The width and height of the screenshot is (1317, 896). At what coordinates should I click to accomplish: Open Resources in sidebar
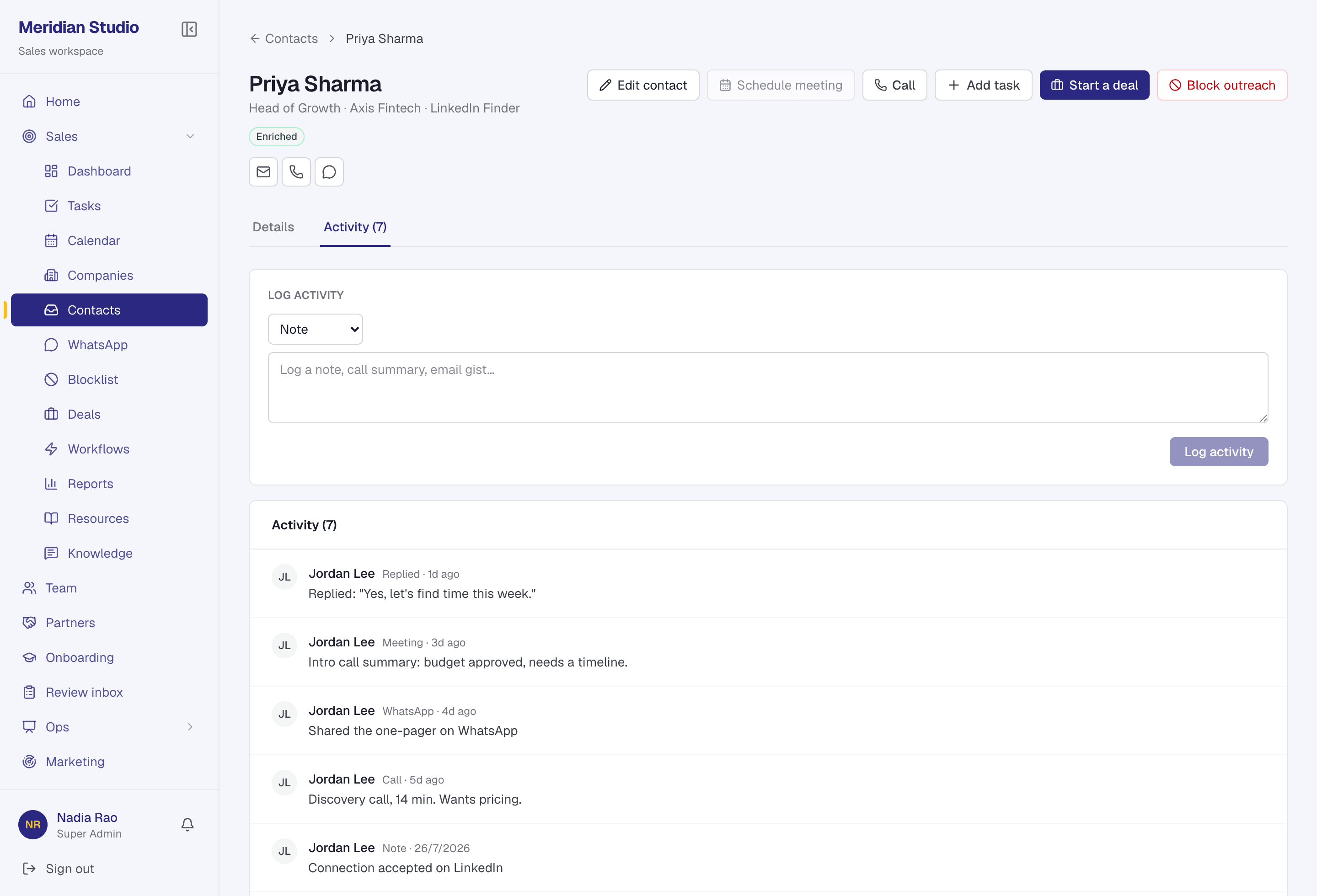tap(109, 518)
